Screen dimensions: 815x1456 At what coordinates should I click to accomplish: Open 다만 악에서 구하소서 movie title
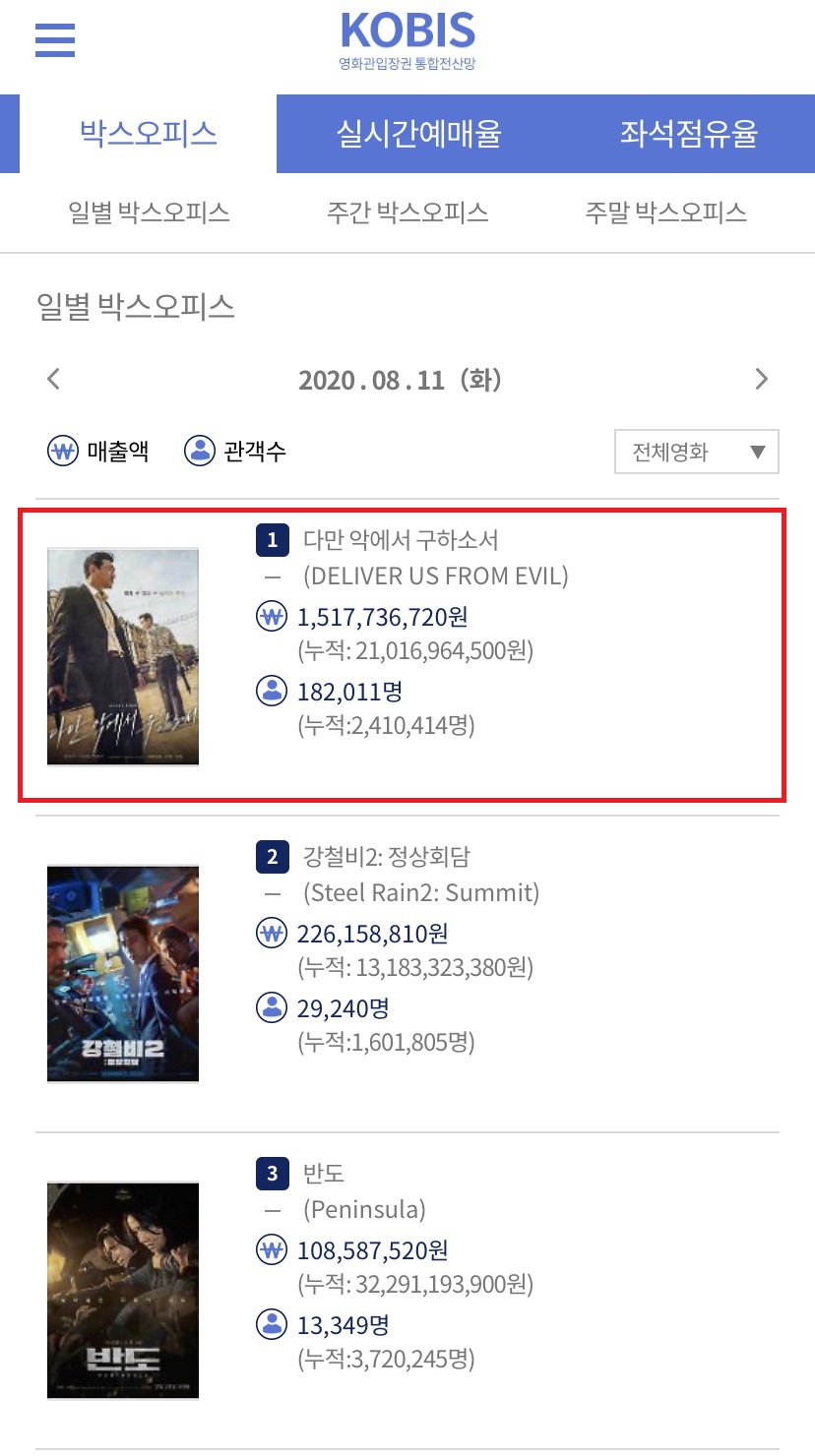pos(401,539)
